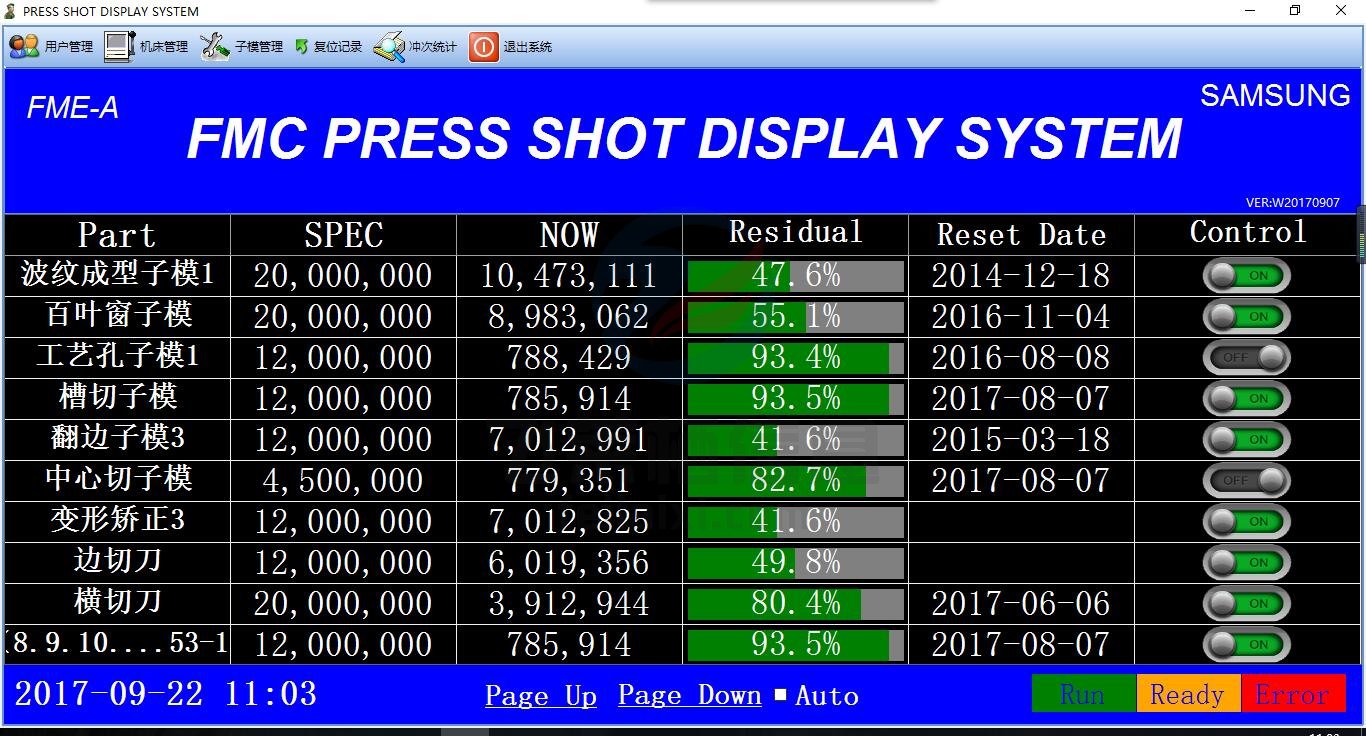Select part name 工艺孔子模1
The image size is (1366, 736).
[x=118, y=356]
